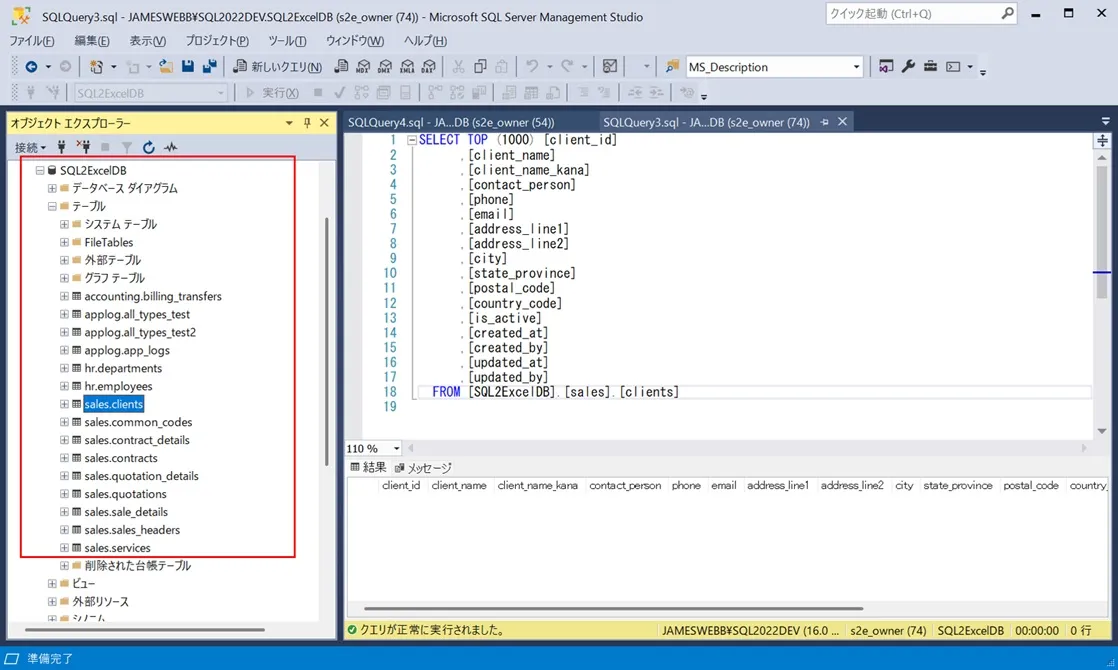Viewport: 1118px width, 670px height.
Task: Open the toolbox icon
Action: (x=930, y=67)
